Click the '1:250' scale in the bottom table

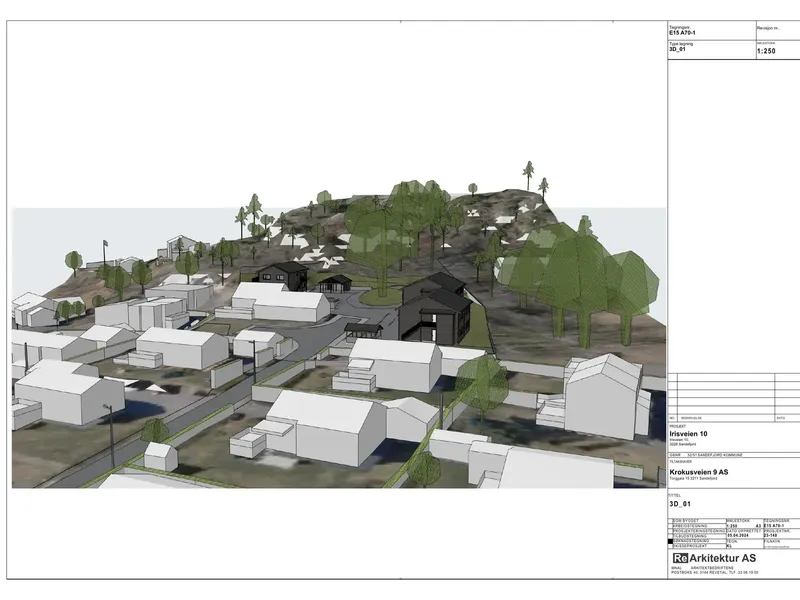click(x=732, y=526)
